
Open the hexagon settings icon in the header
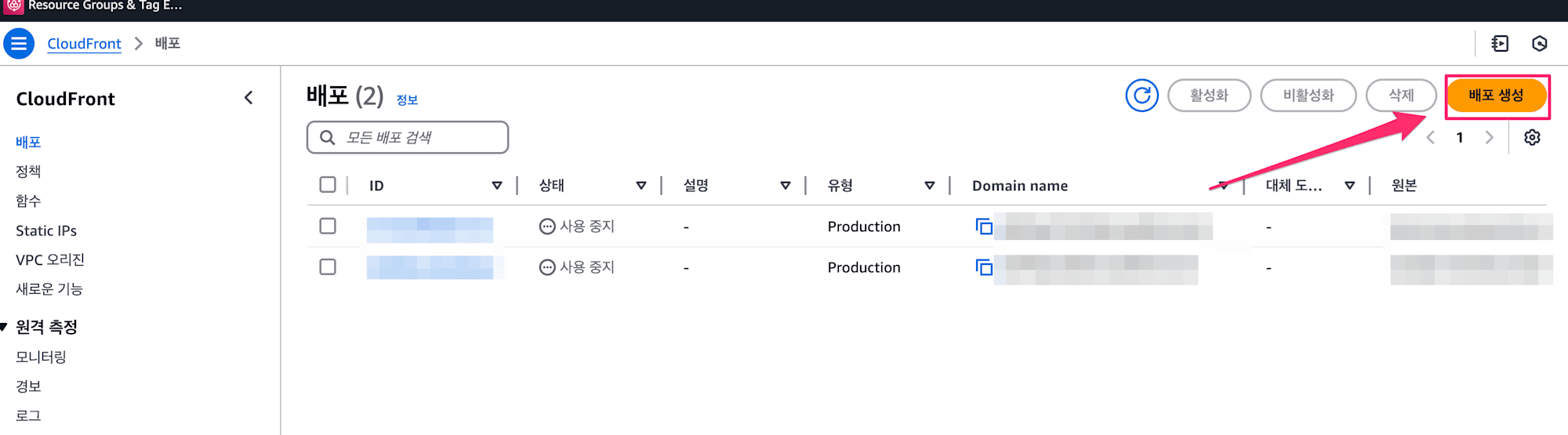tap(1540, 44)
